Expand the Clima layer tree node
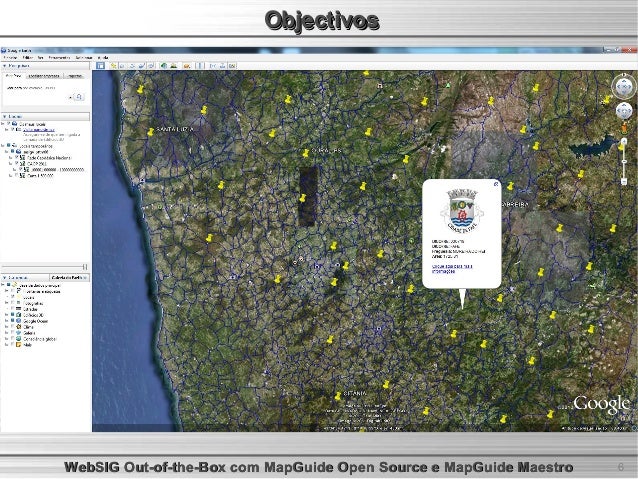 (7, 327)
